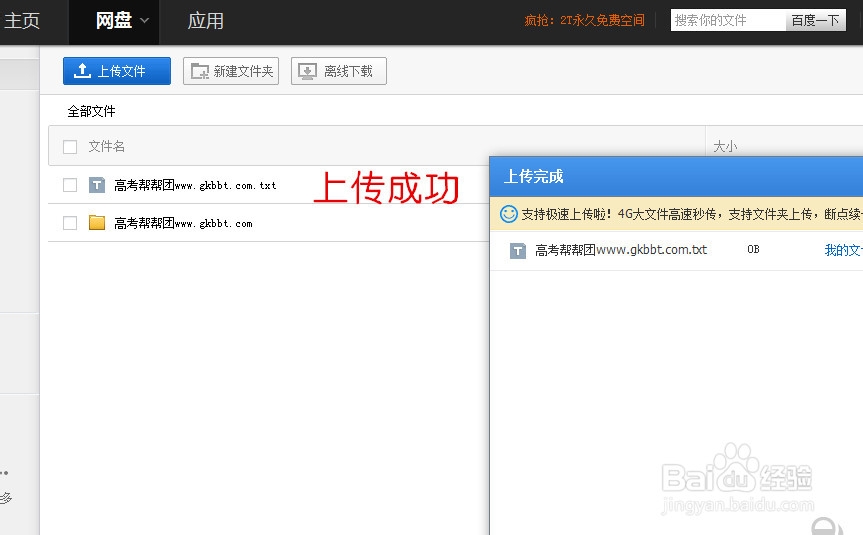This screenshot has width=863, height=535.
Task: Click the text file icon in file list
Action: (x=97, y=185)
